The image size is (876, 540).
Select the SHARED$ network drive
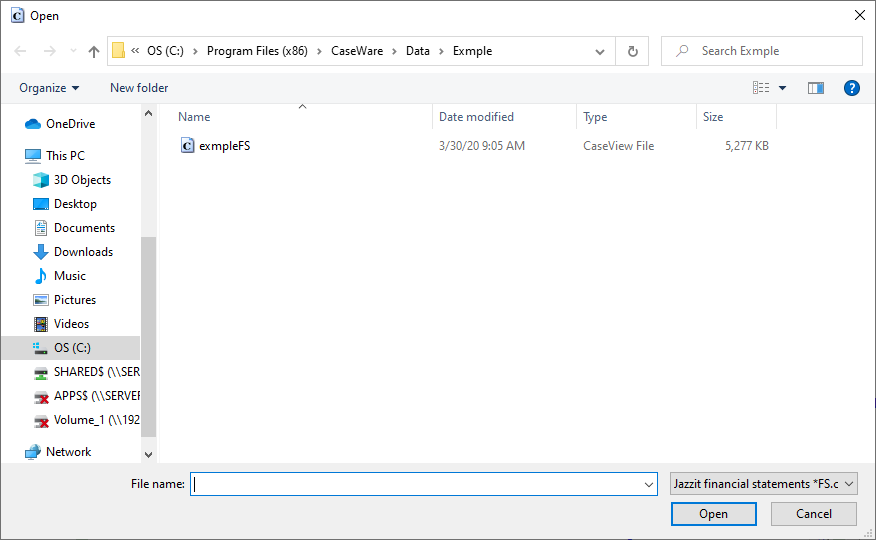tap(96, 372)
